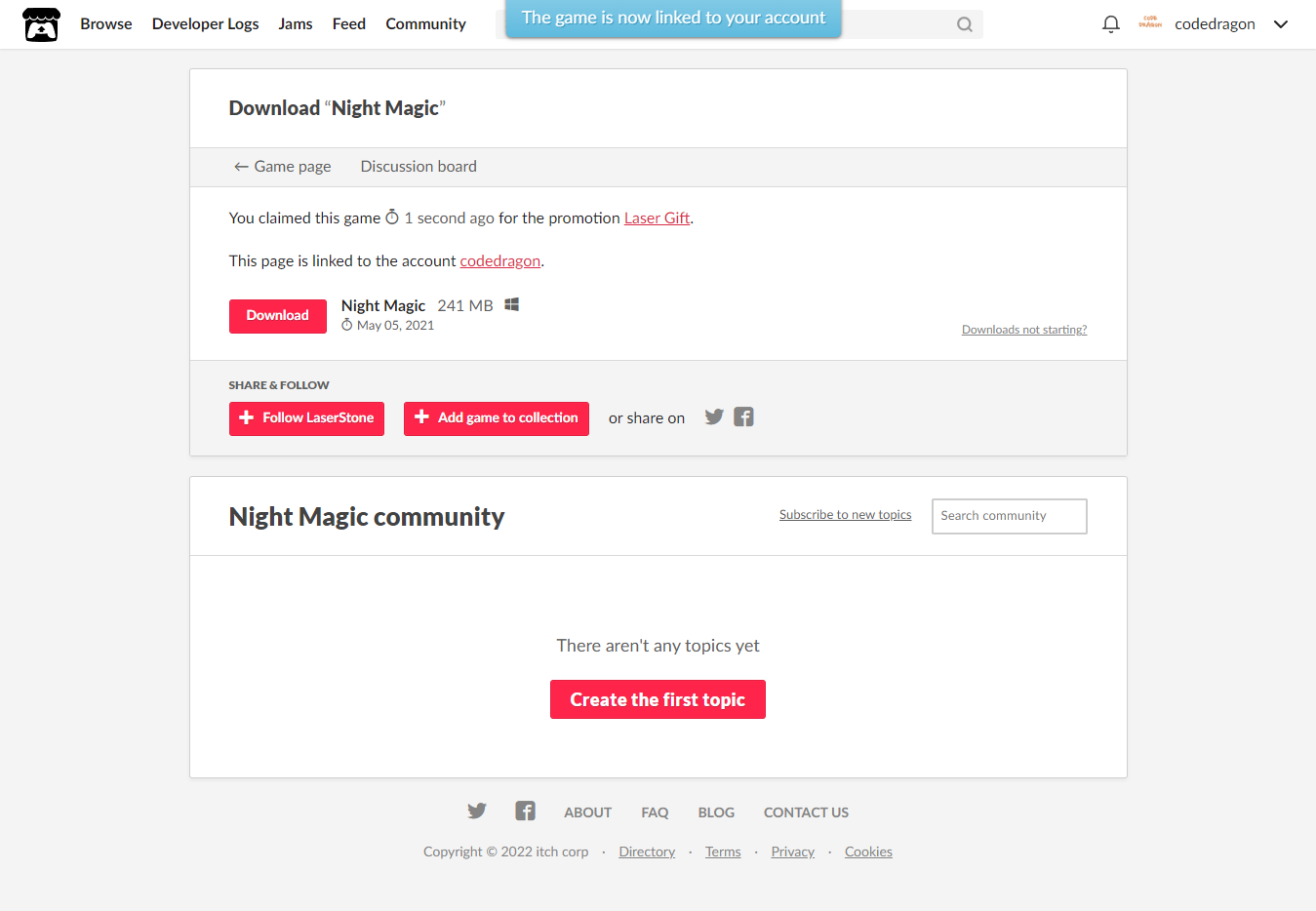The image size is (1316, 911).
Task: Open the Laser Gift promotion link
Action: [x=657, y=218]
